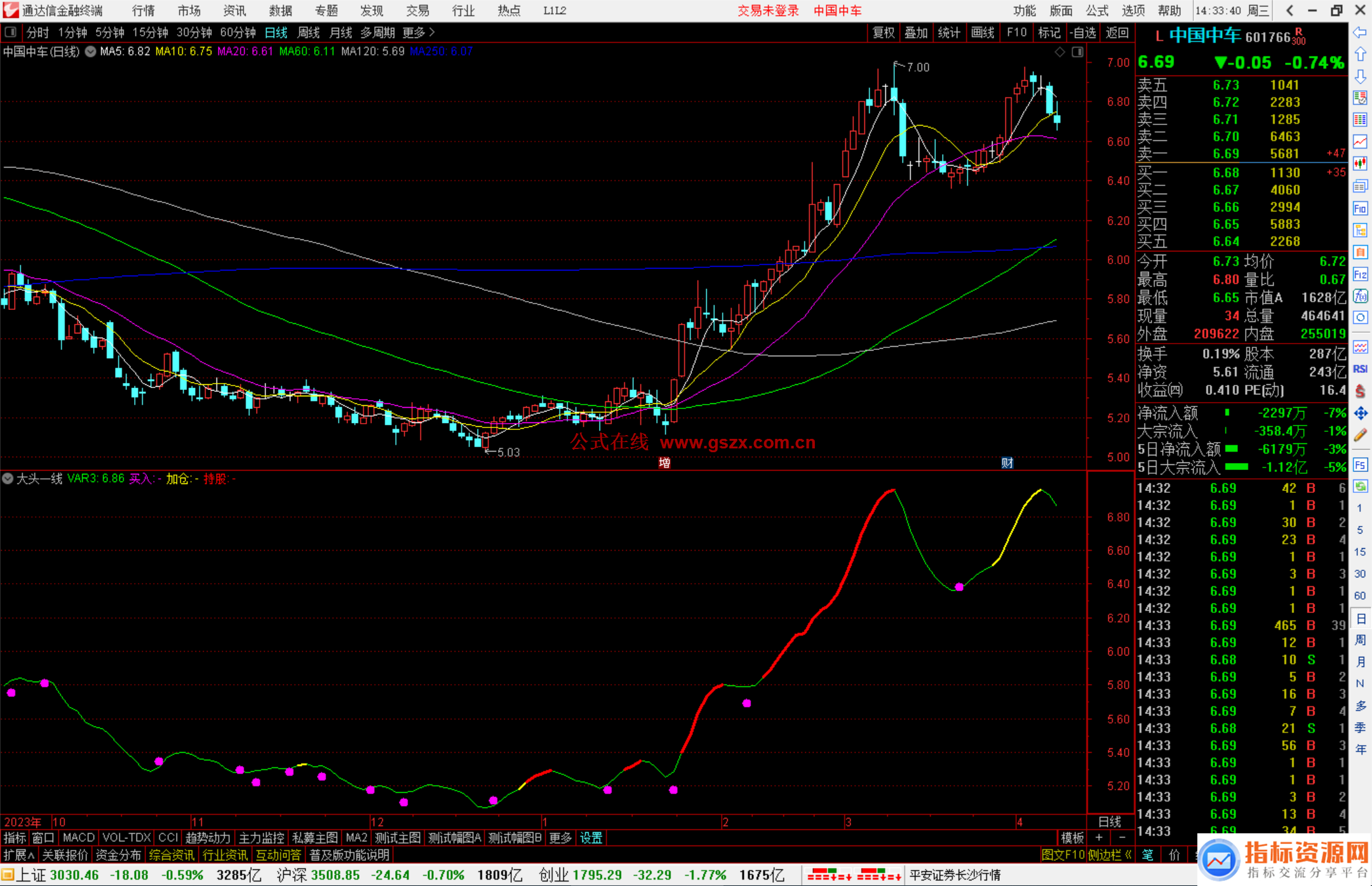The image size is (1372, 886).
Task: Click the 叠加 overlay button
Action: 917,32
